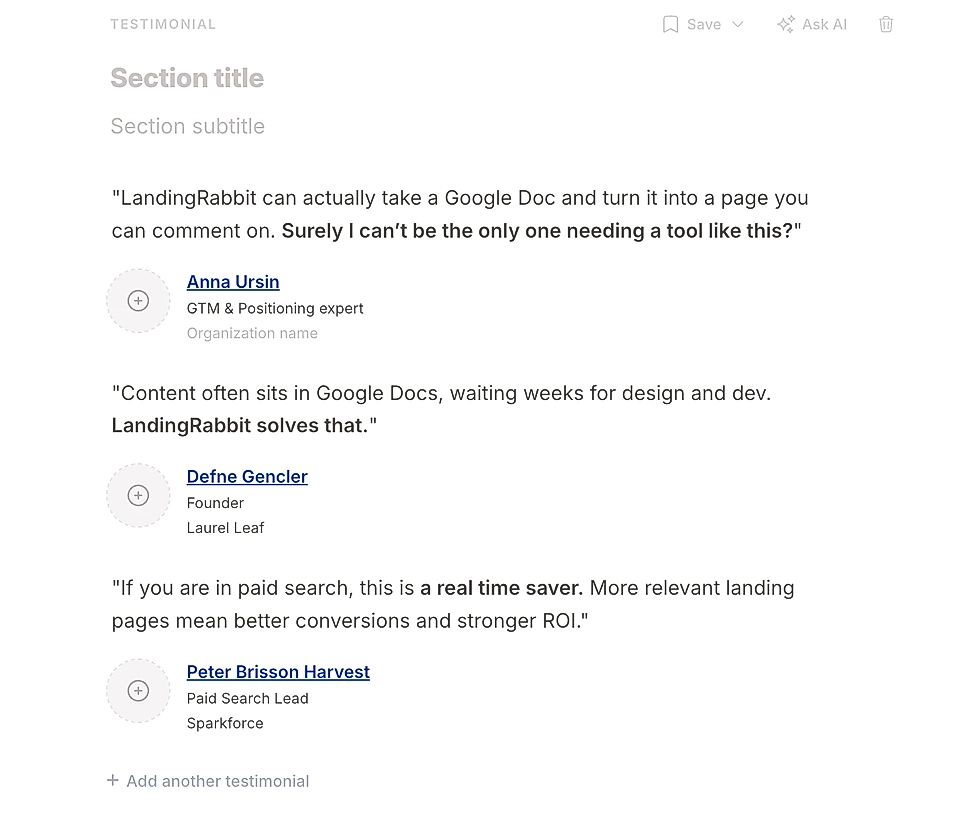960x827 pixels.
Task: Edit the Founder job title text
Action: tap(215, 503)
